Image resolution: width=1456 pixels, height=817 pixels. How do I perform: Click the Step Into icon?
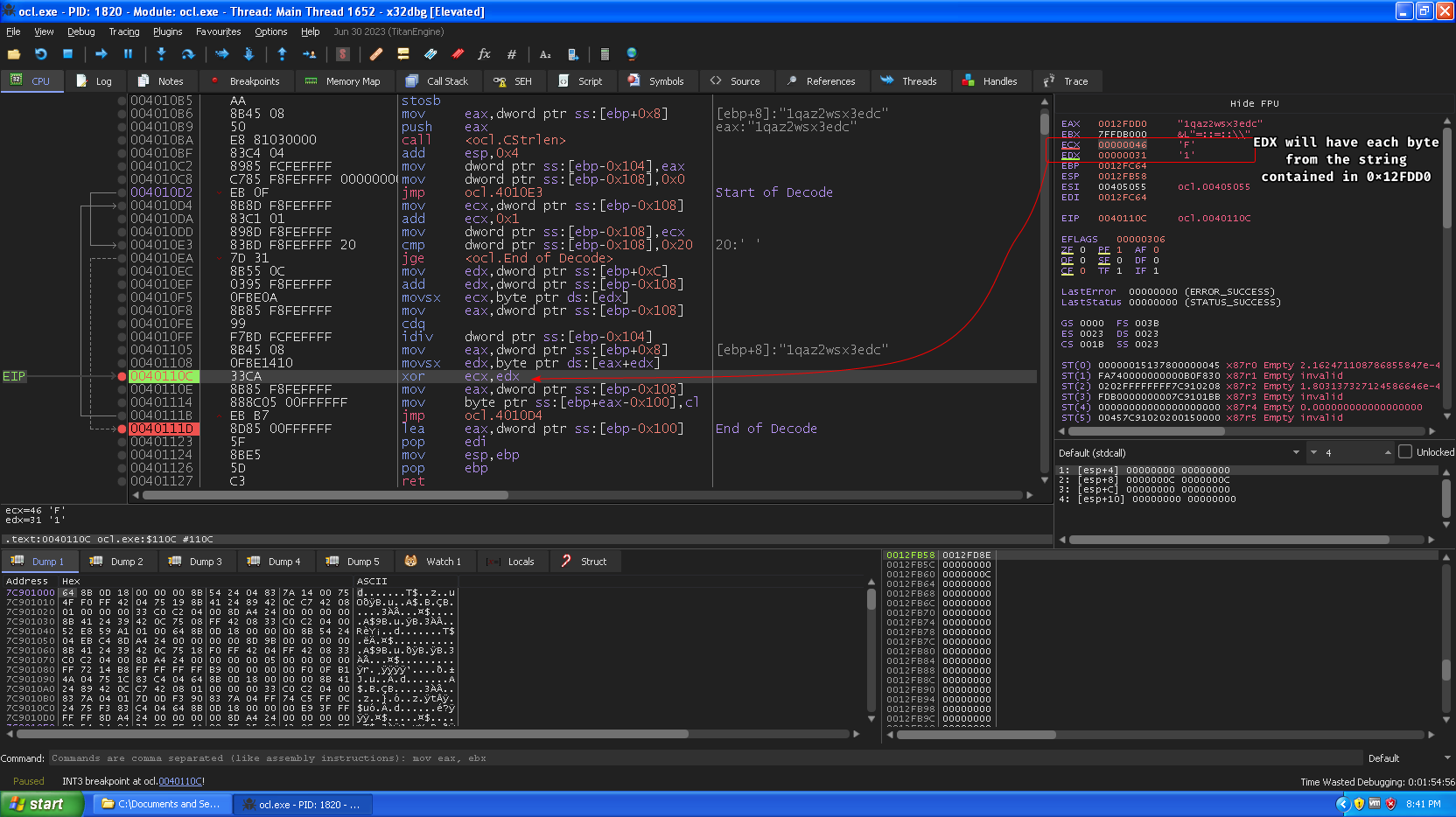161,54
